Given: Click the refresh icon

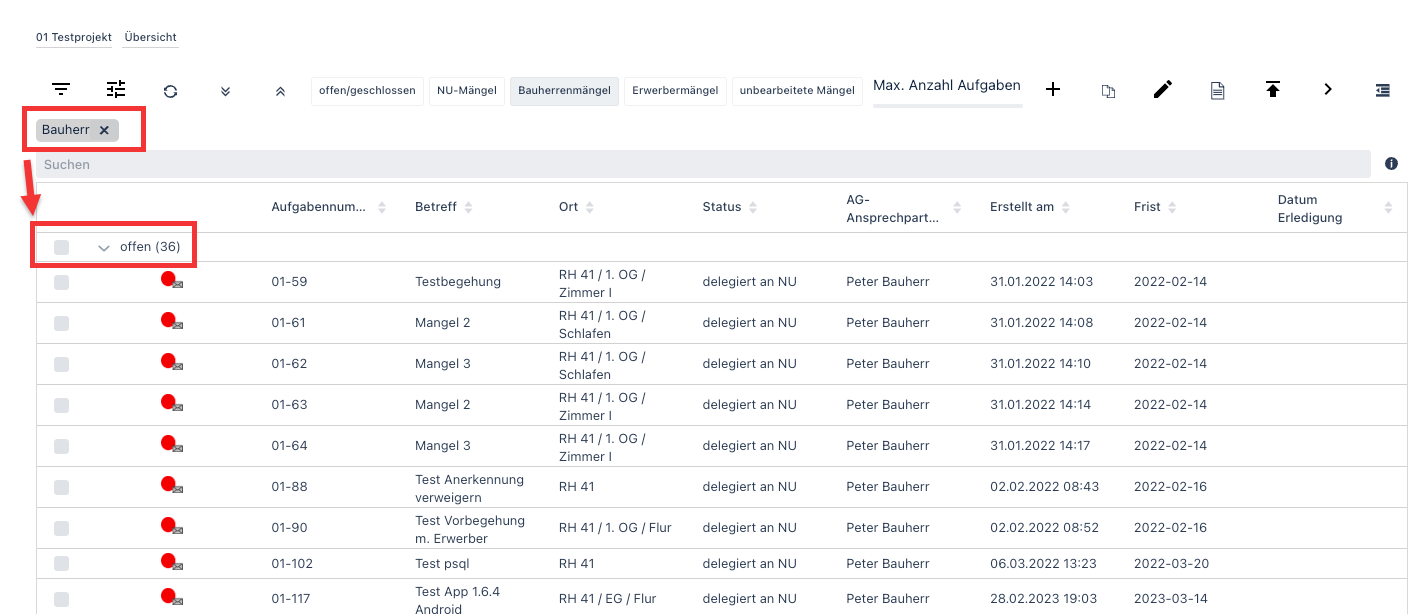Looking at the screenshot, I should [171, 91].
